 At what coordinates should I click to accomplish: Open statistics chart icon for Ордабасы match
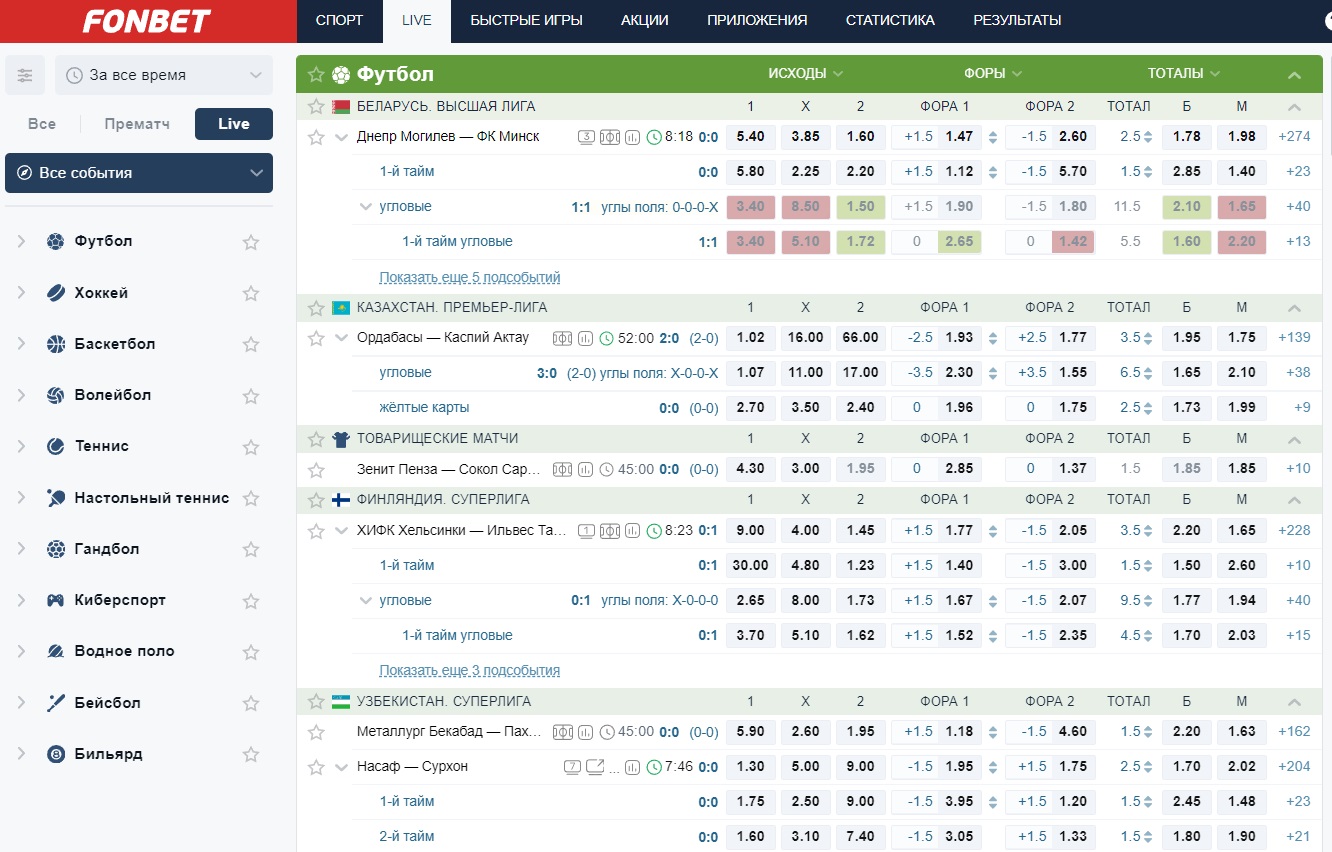[586, 338]
